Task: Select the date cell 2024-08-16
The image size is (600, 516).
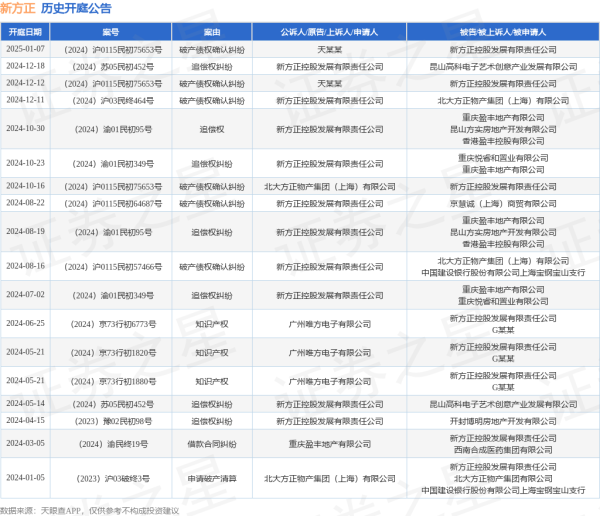Action: pos(25,266)
